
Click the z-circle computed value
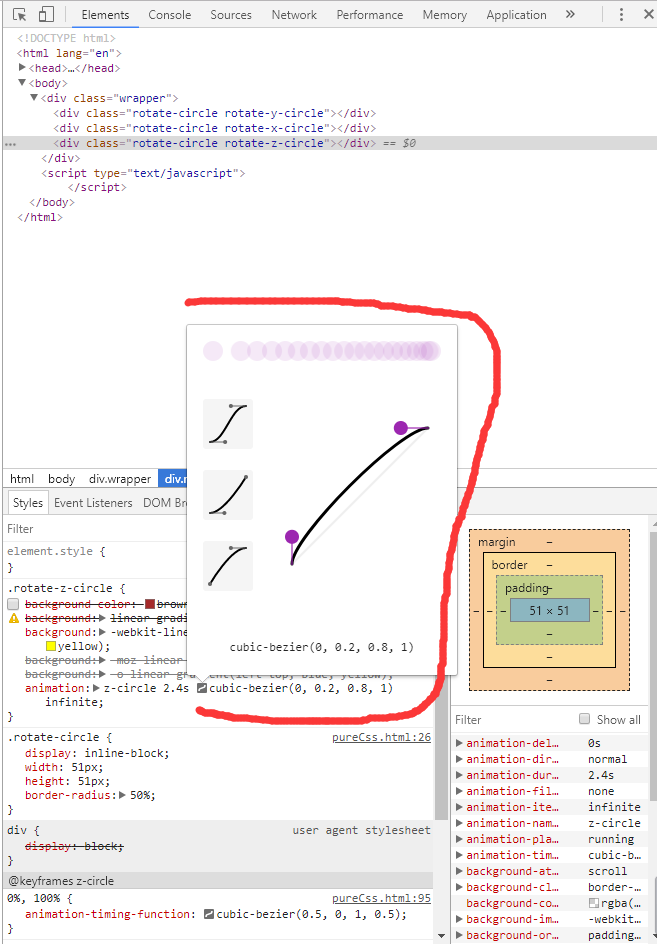[x=614, y=823]
